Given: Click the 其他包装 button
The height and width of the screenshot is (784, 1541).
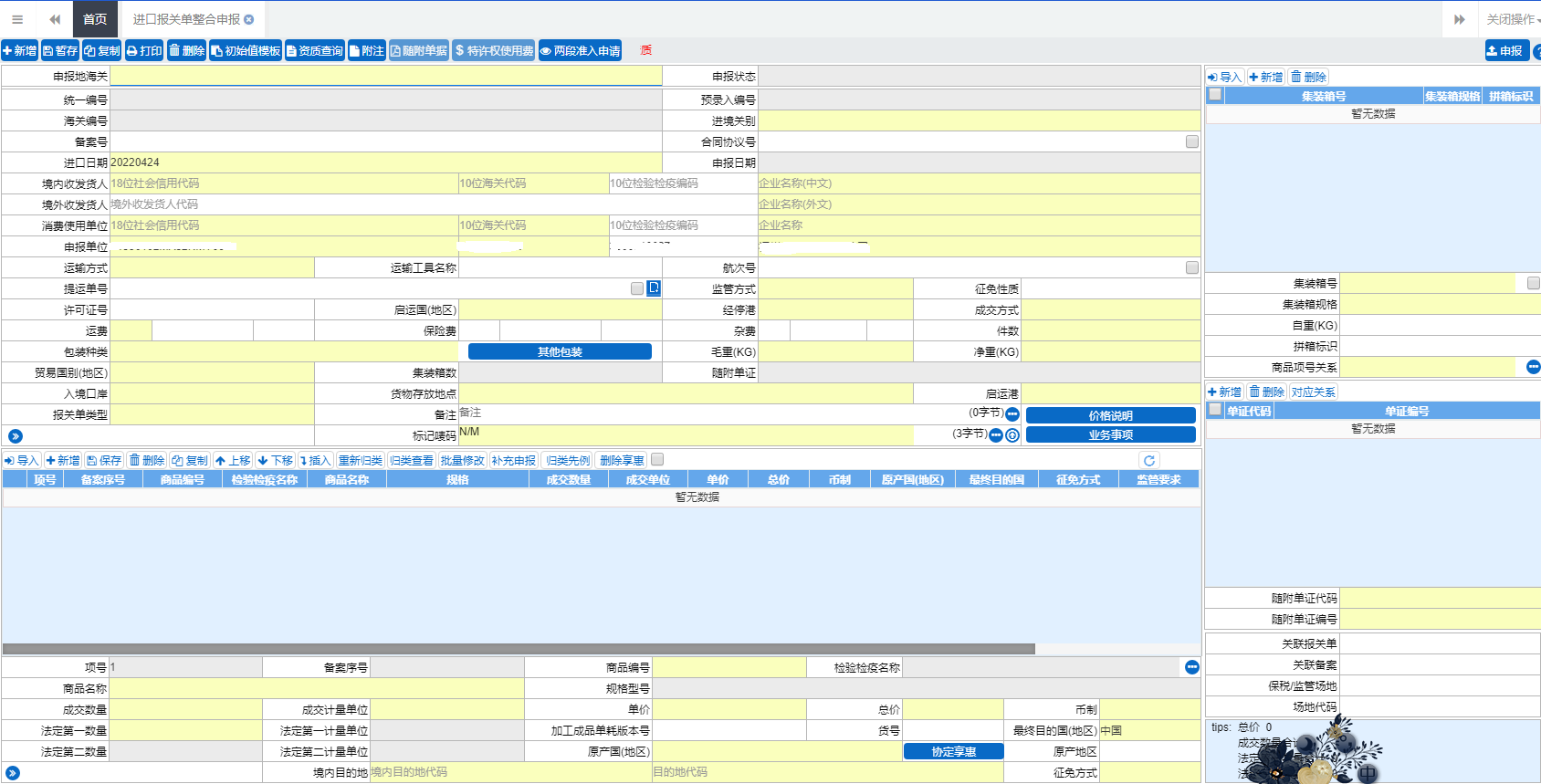Looking at the screenshot, I should click(x=560, y=352).
